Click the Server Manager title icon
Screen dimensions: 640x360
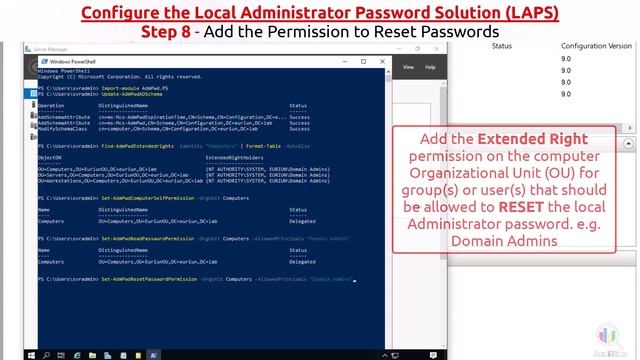click(x=28, y=49)
